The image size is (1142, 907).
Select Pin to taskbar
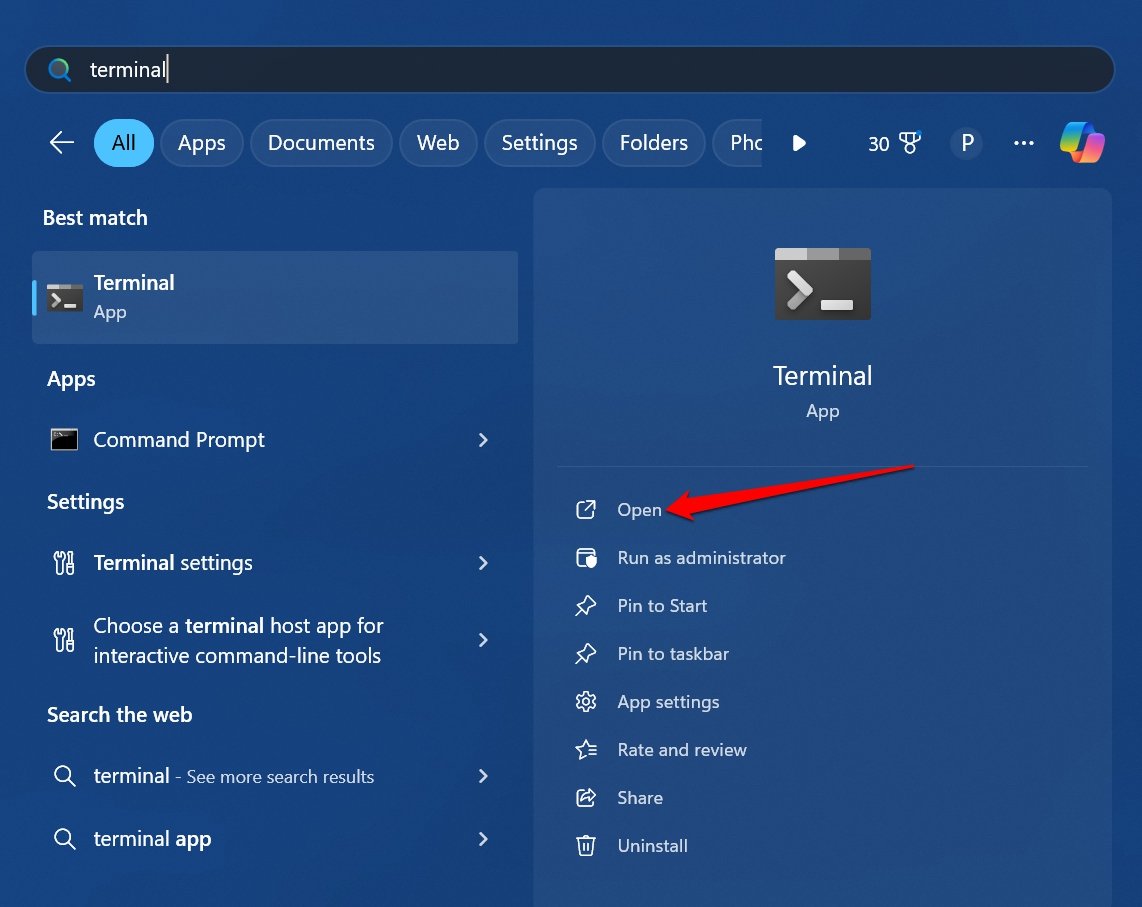(673, 654)
